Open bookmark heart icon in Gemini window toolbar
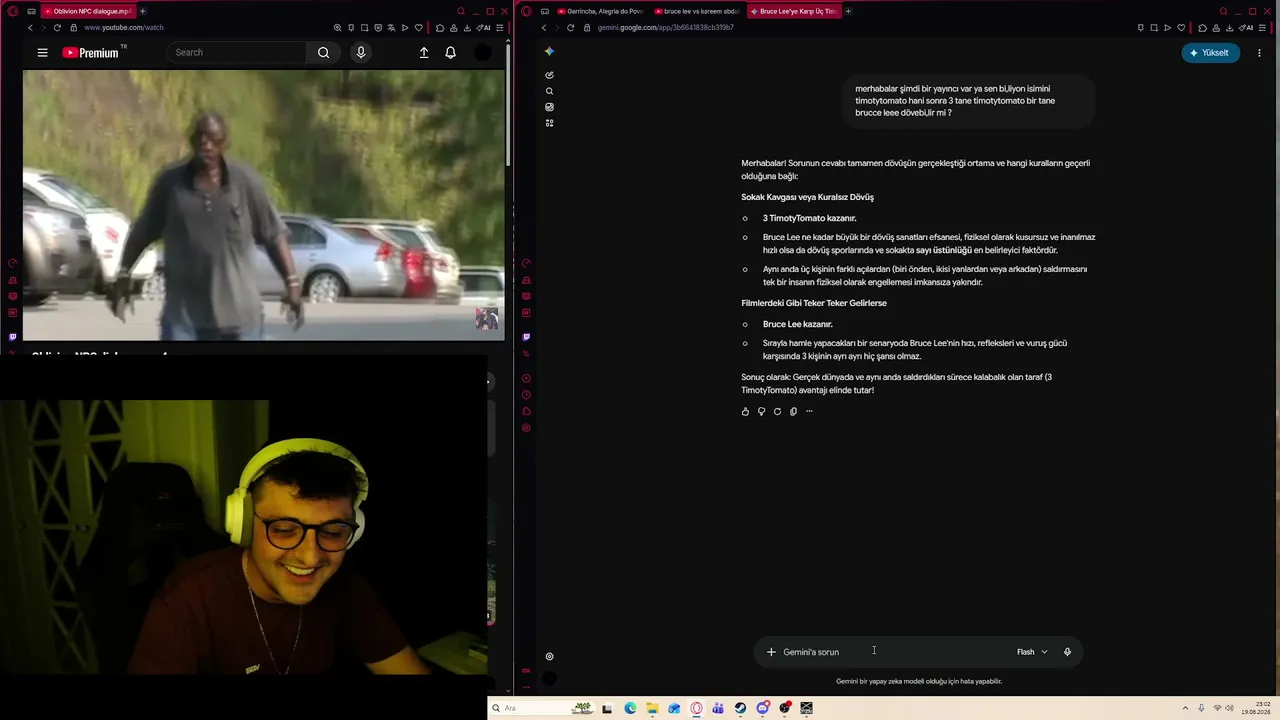This screenshot has width=1280, height=720. pyautogui.click(x=1181, y=28)
